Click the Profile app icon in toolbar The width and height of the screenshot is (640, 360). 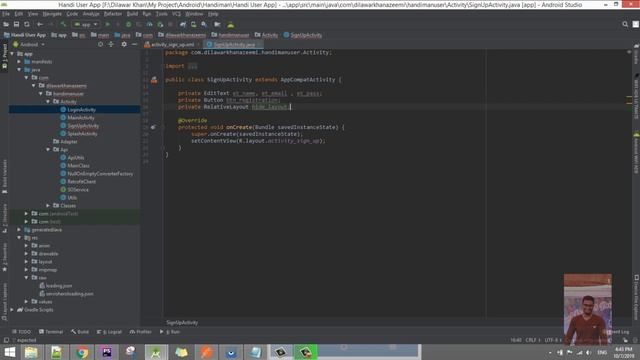coord(149,24)
